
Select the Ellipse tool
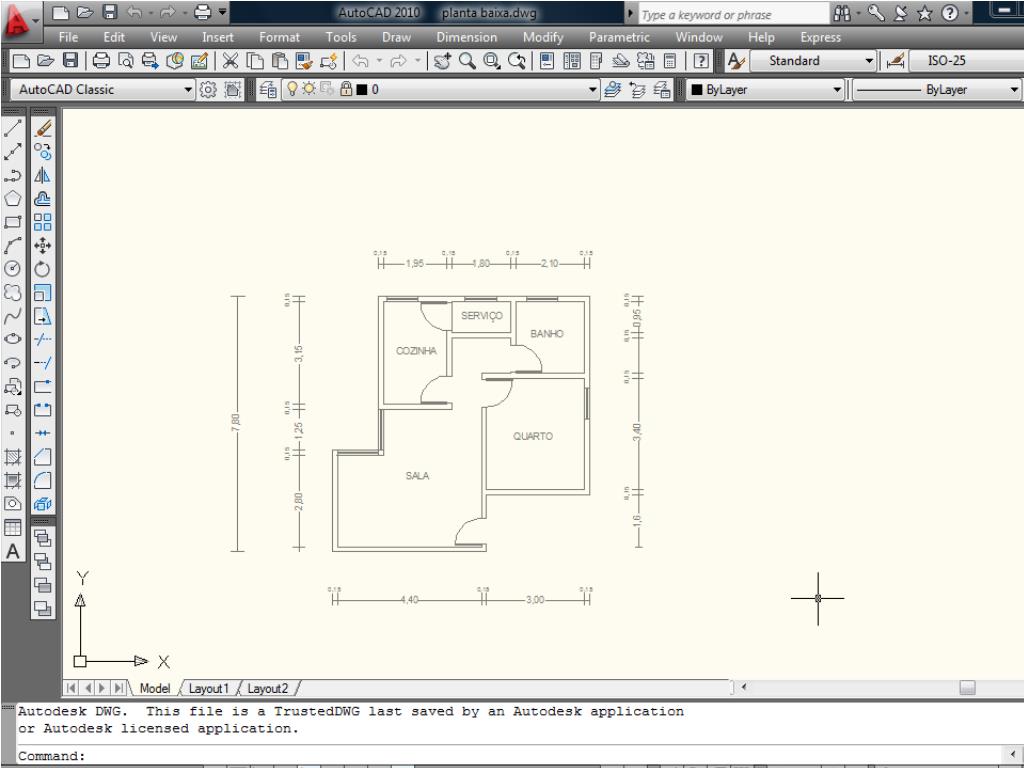(12, 339)
